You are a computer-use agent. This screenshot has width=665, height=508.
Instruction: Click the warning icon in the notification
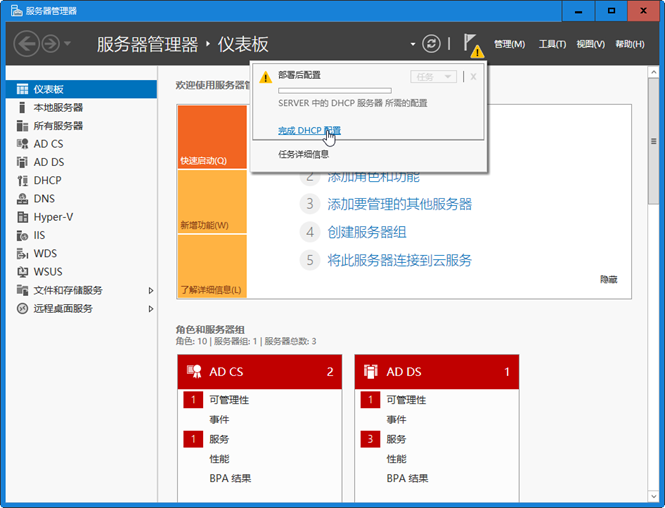(x=265, y=77)
